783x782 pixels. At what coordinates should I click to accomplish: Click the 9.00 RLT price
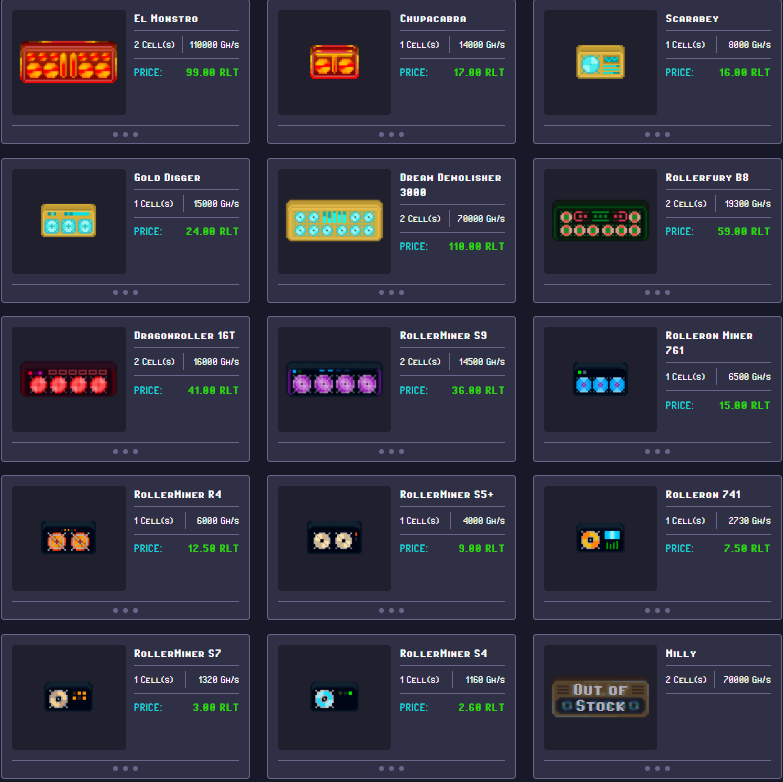(481, 548)
